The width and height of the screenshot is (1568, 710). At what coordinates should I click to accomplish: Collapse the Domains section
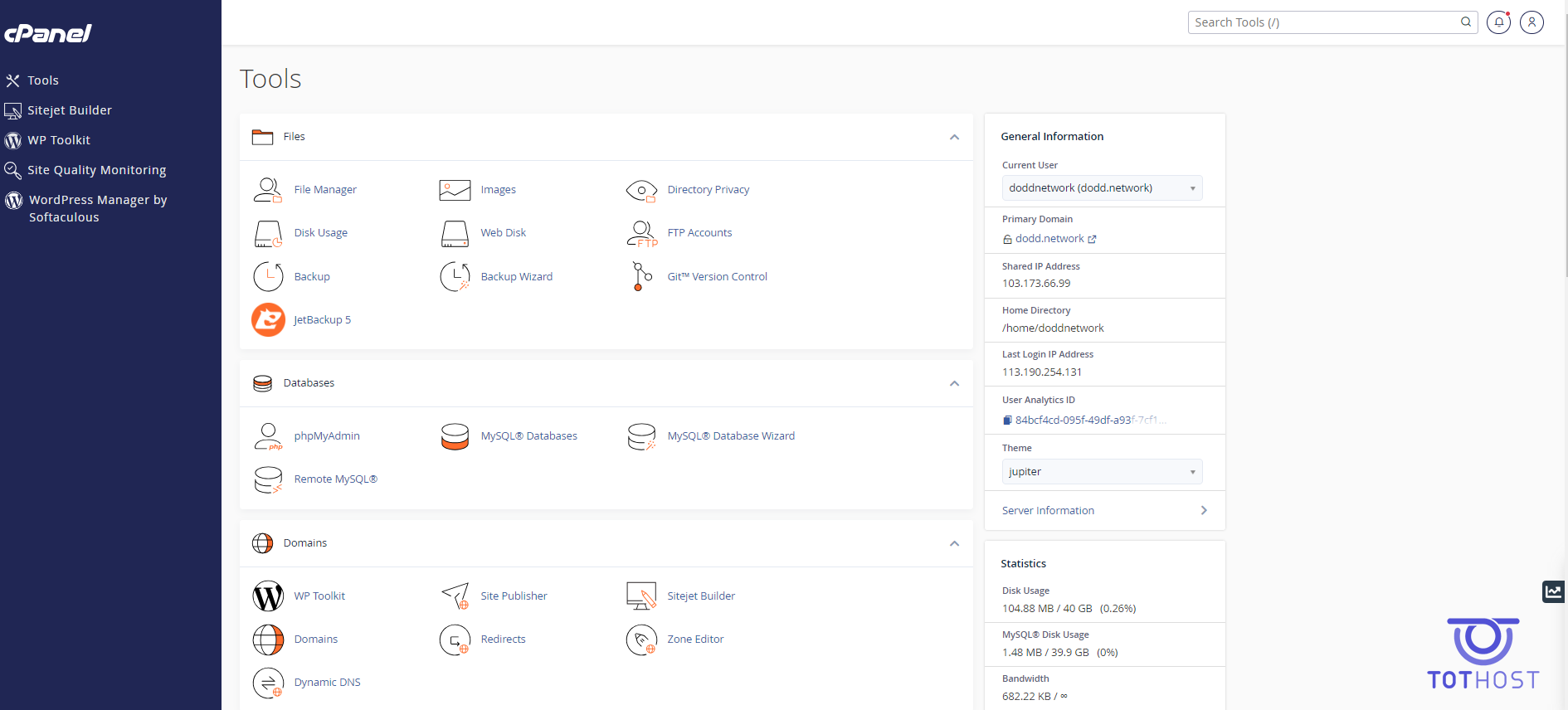[954, 543]
